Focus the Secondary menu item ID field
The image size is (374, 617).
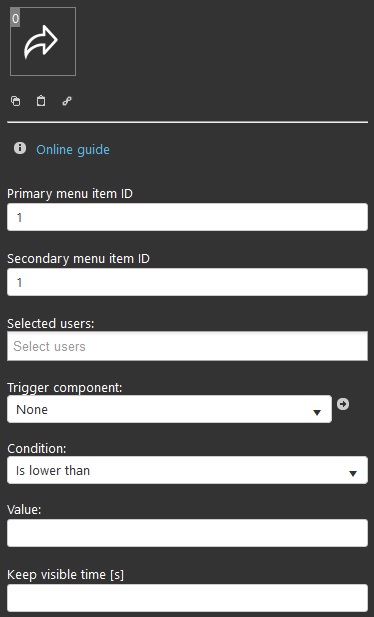tap(187, 282)
